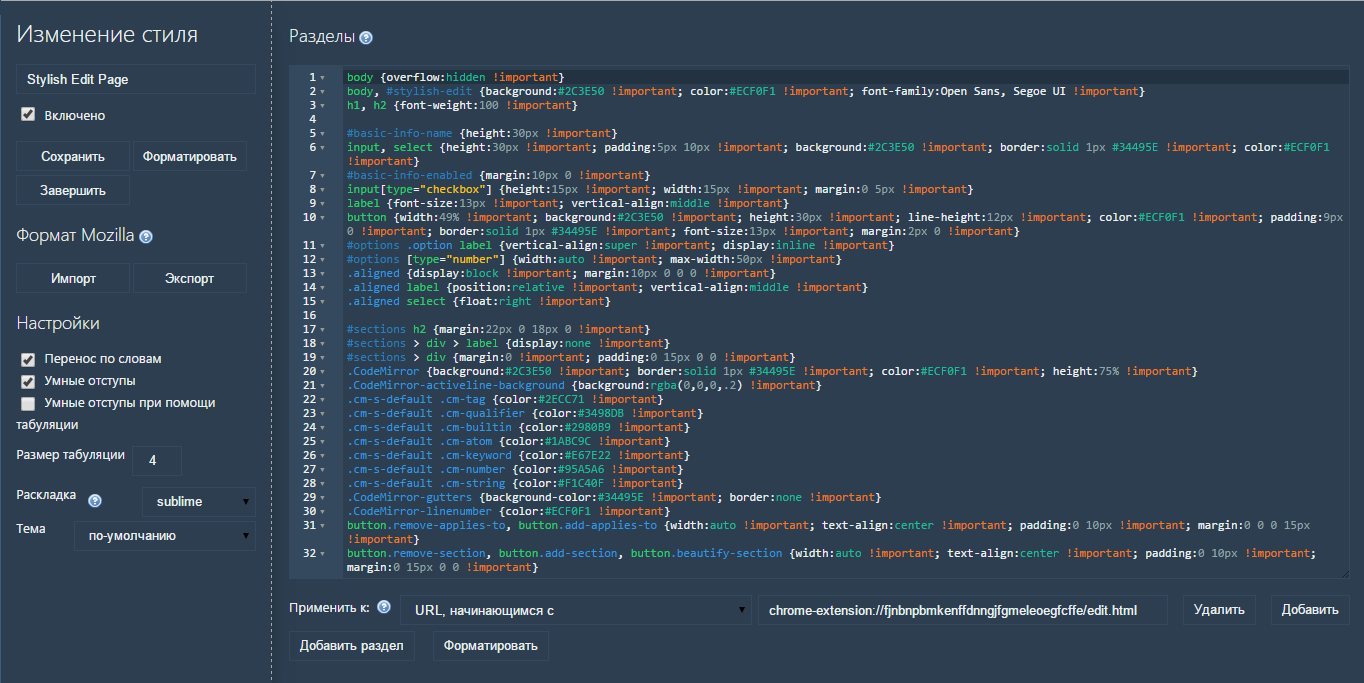Disable Перенос по словам option
This screenshot has height=683, width=1364.
click(x=27, y=358)
